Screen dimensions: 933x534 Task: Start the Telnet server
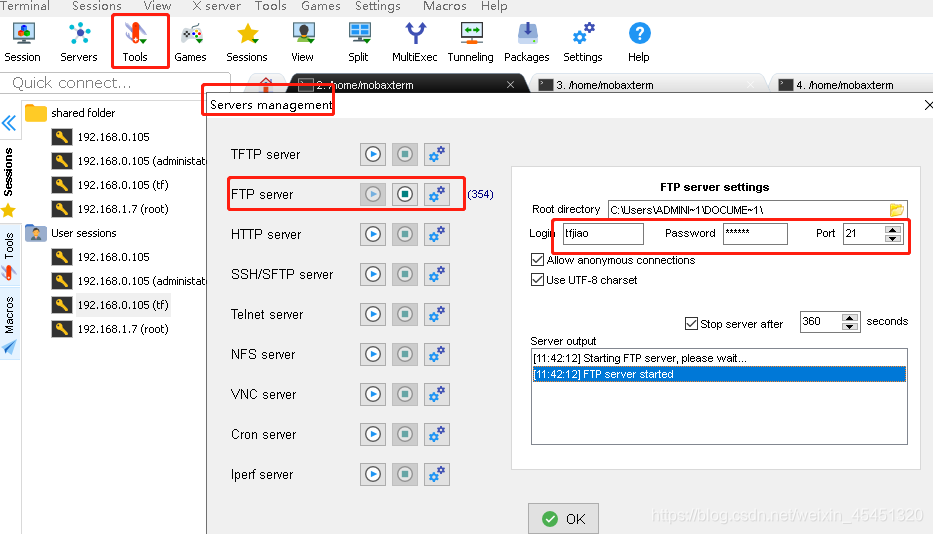373,314
